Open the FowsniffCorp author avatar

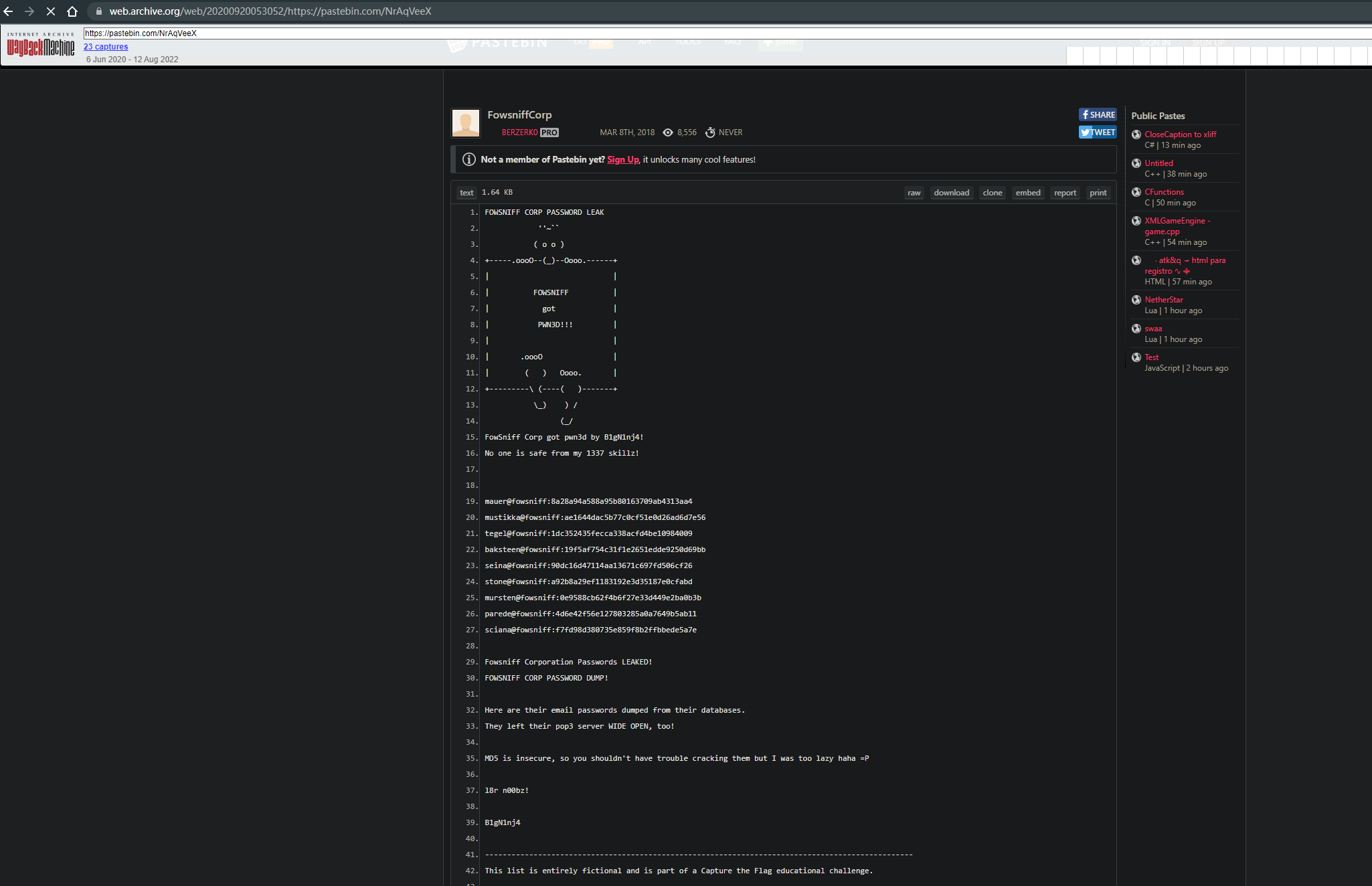click(466, 123)
